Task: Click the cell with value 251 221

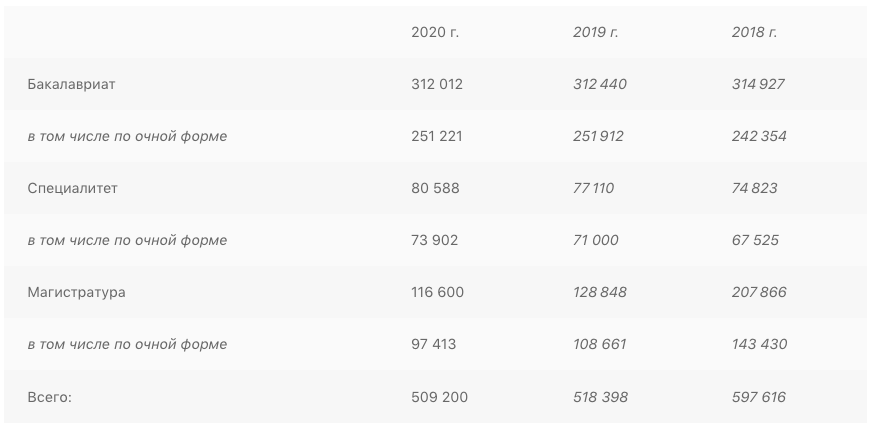Action: click(437, 136)
